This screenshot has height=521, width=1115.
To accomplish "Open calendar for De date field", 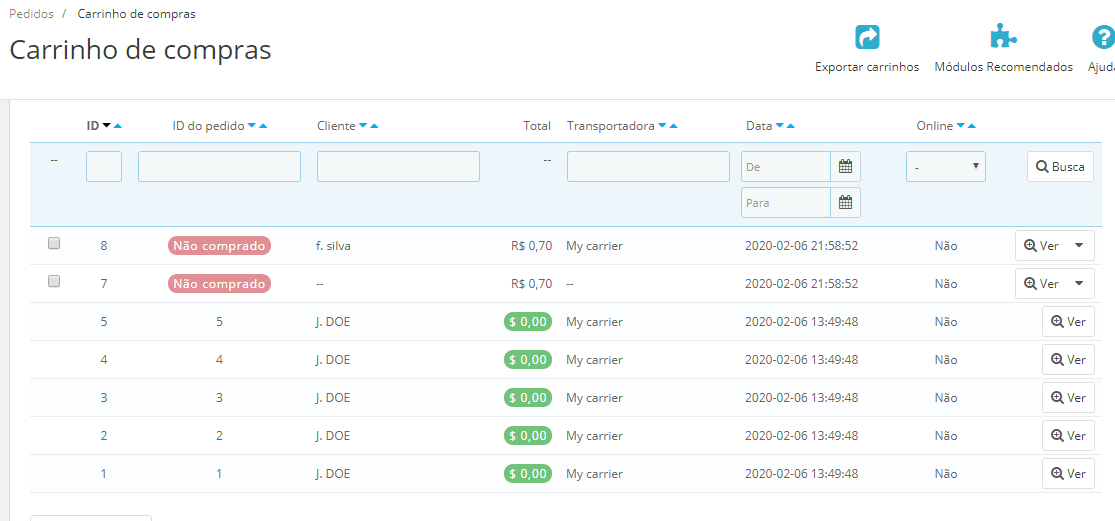I will point(845,166).
